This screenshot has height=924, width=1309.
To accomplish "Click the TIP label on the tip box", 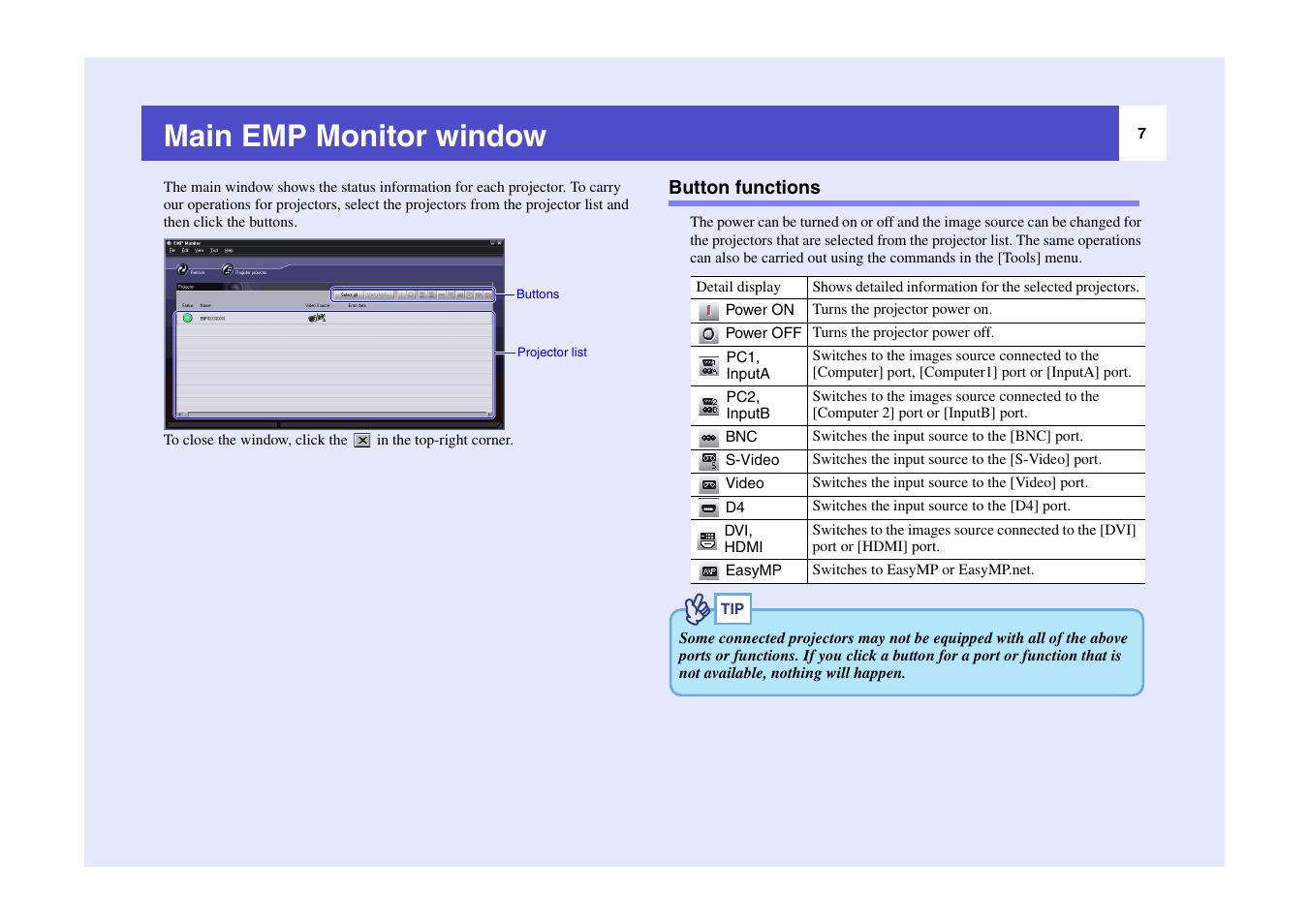I will (732, 609).
